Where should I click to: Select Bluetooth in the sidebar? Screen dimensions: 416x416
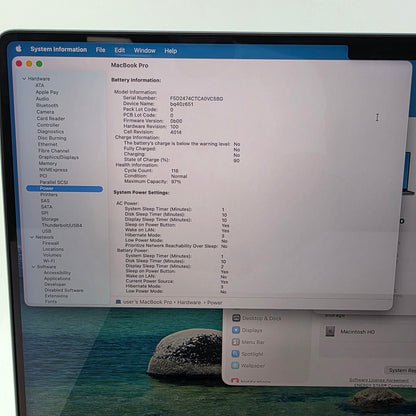tap(47, 105)
